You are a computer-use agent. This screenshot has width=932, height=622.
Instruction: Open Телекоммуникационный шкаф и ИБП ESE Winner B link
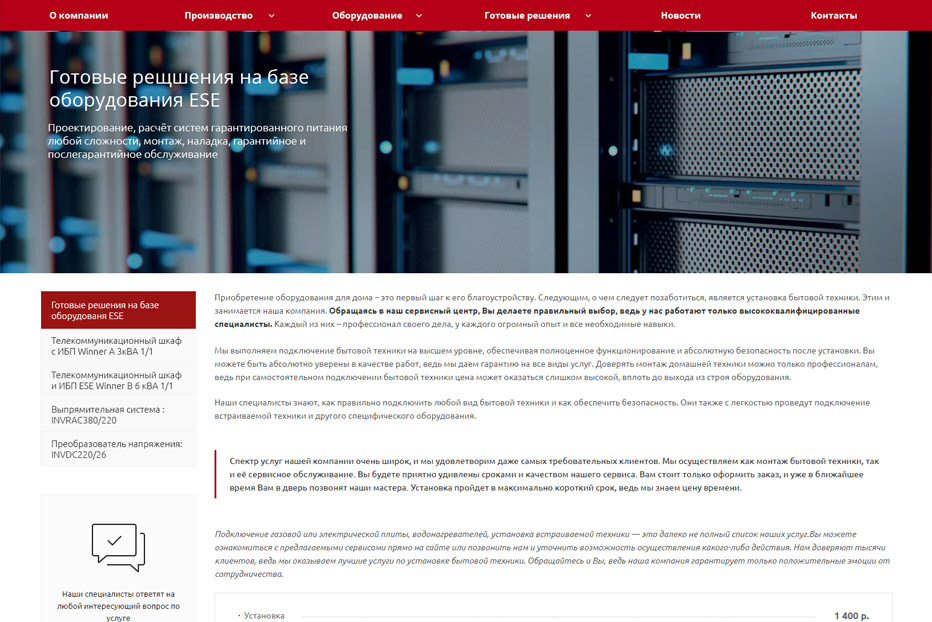pyautogui.click(x=118, y=381)
